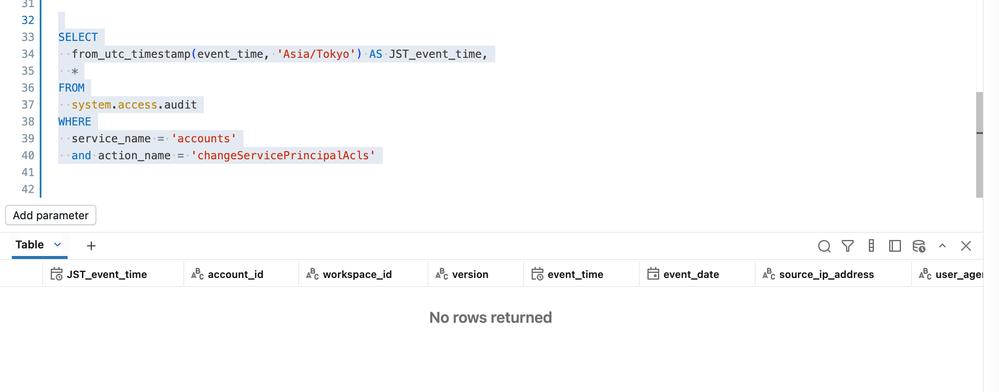Open the Table tab dropdown arrow
The image size is (999, 392).
pos(57,245)
